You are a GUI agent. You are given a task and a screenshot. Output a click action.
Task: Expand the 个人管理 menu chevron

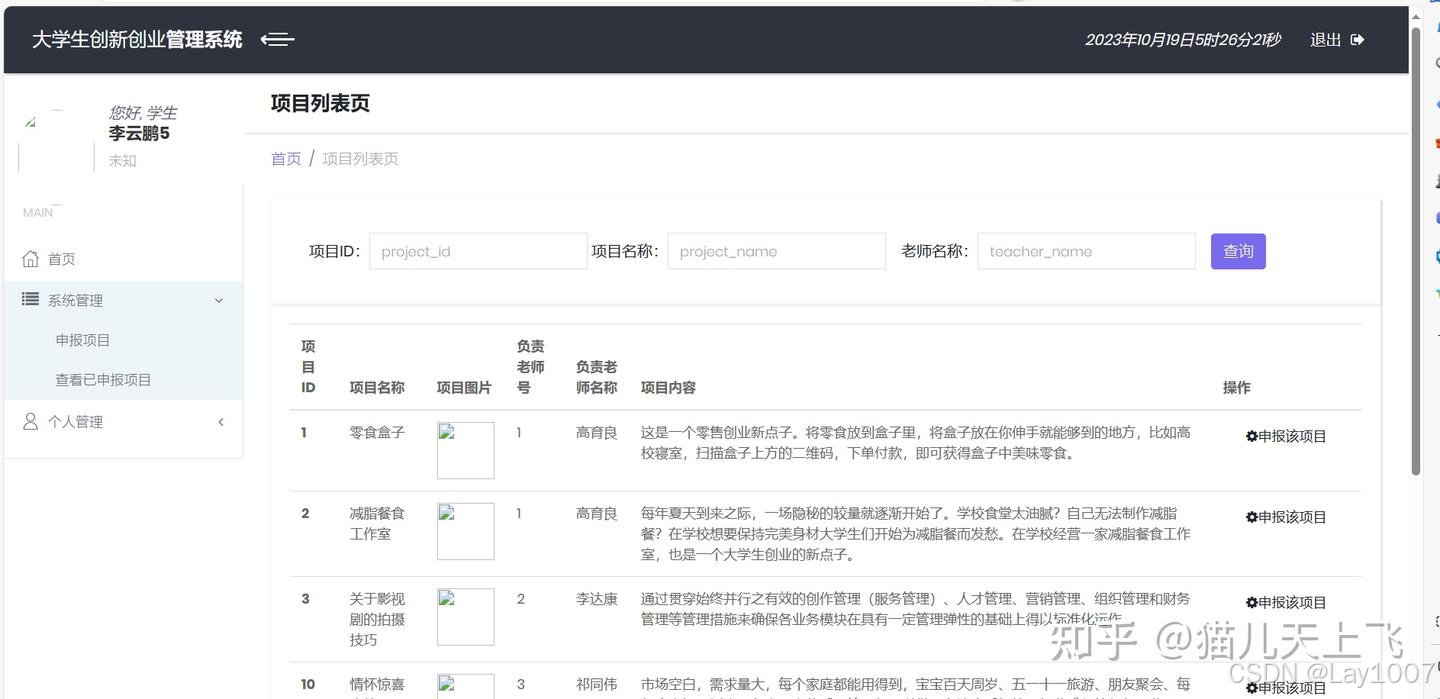(221, 422)
